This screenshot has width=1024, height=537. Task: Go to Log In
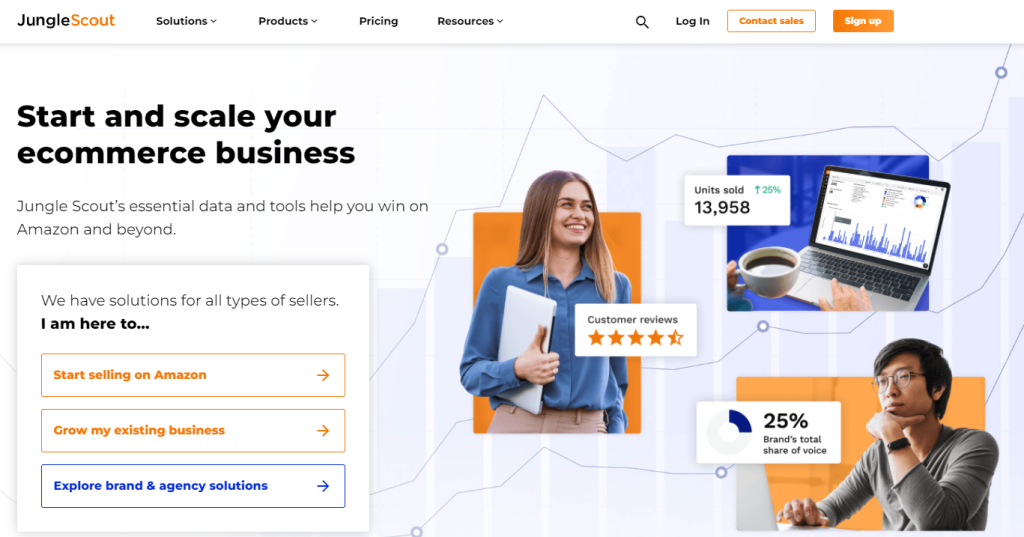pos(692,21)
